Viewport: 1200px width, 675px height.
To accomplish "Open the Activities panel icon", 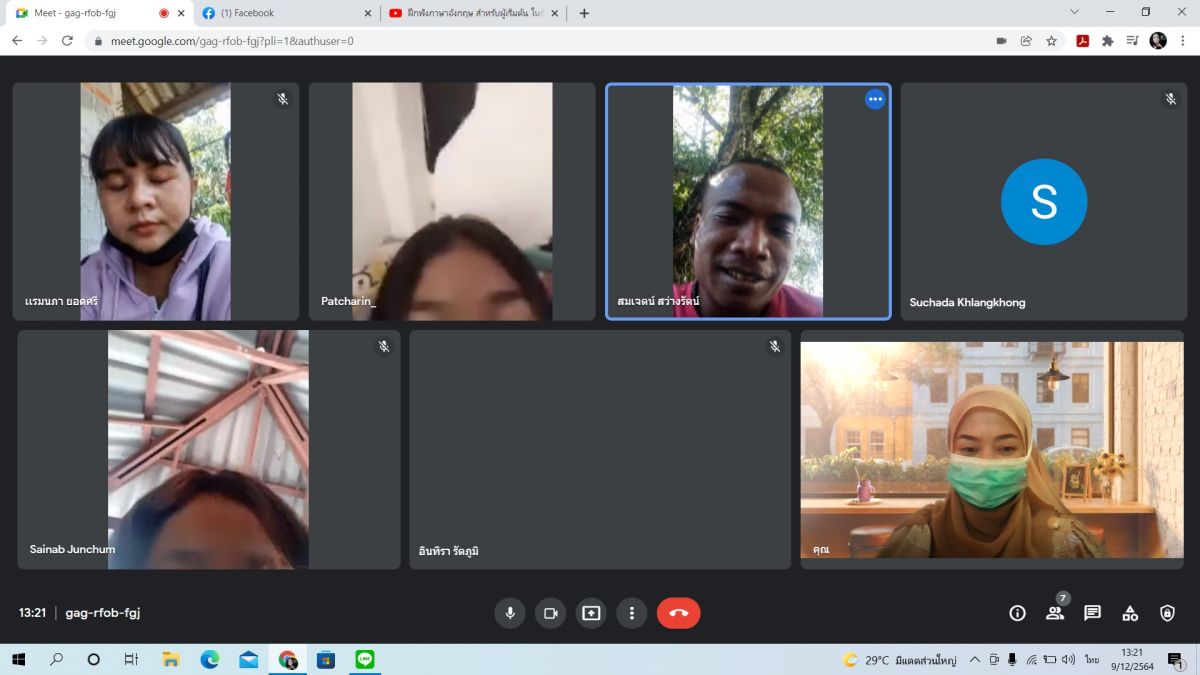I will coord(1130,613).
